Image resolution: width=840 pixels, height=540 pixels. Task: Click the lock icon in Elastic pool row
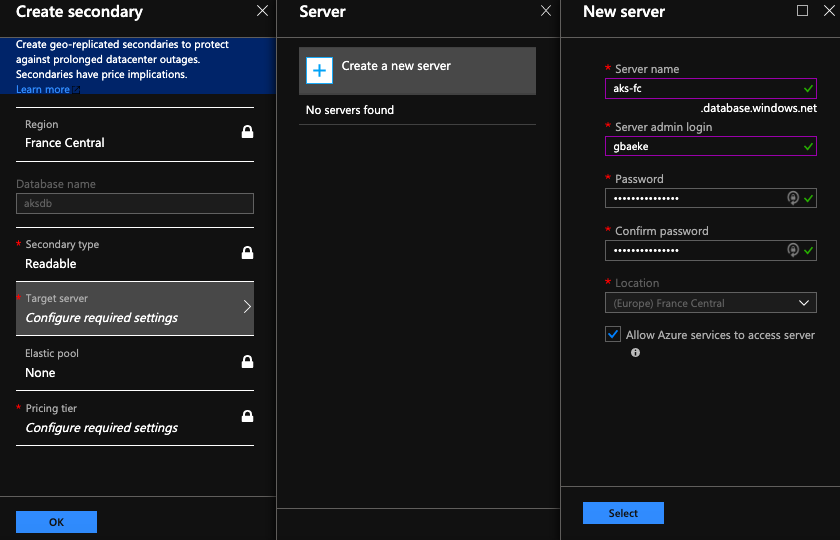[x=247, y=362]
